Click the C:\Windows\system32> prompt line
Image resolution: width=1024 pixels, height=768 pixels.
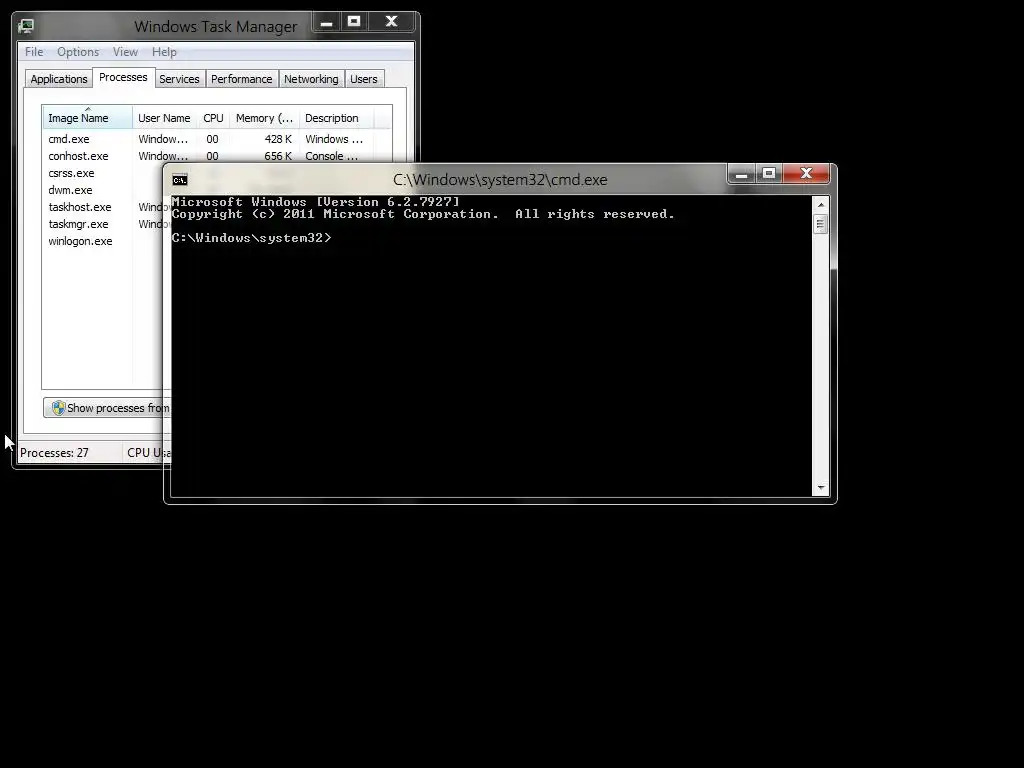point(251,238)
